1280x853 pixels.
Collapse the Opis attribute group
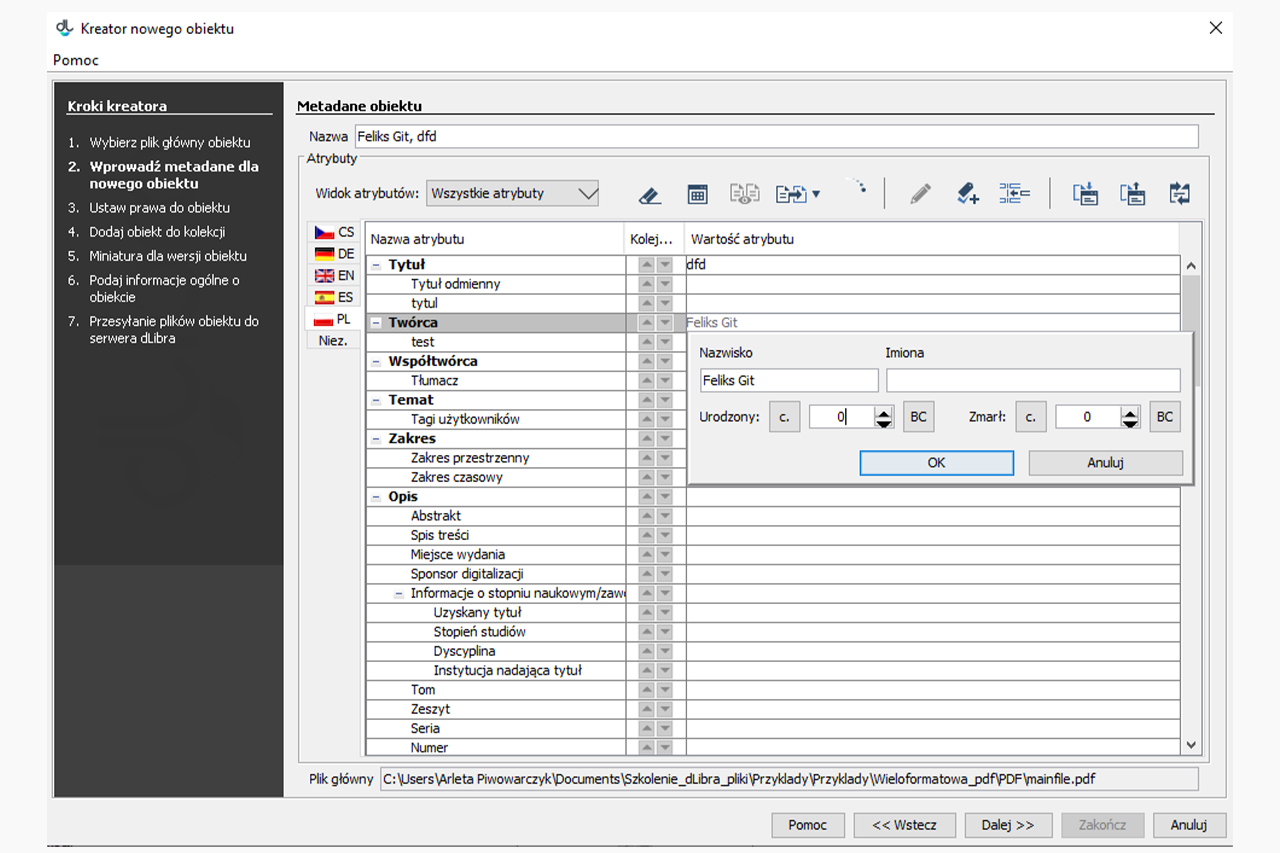click(x=376, y=497)
